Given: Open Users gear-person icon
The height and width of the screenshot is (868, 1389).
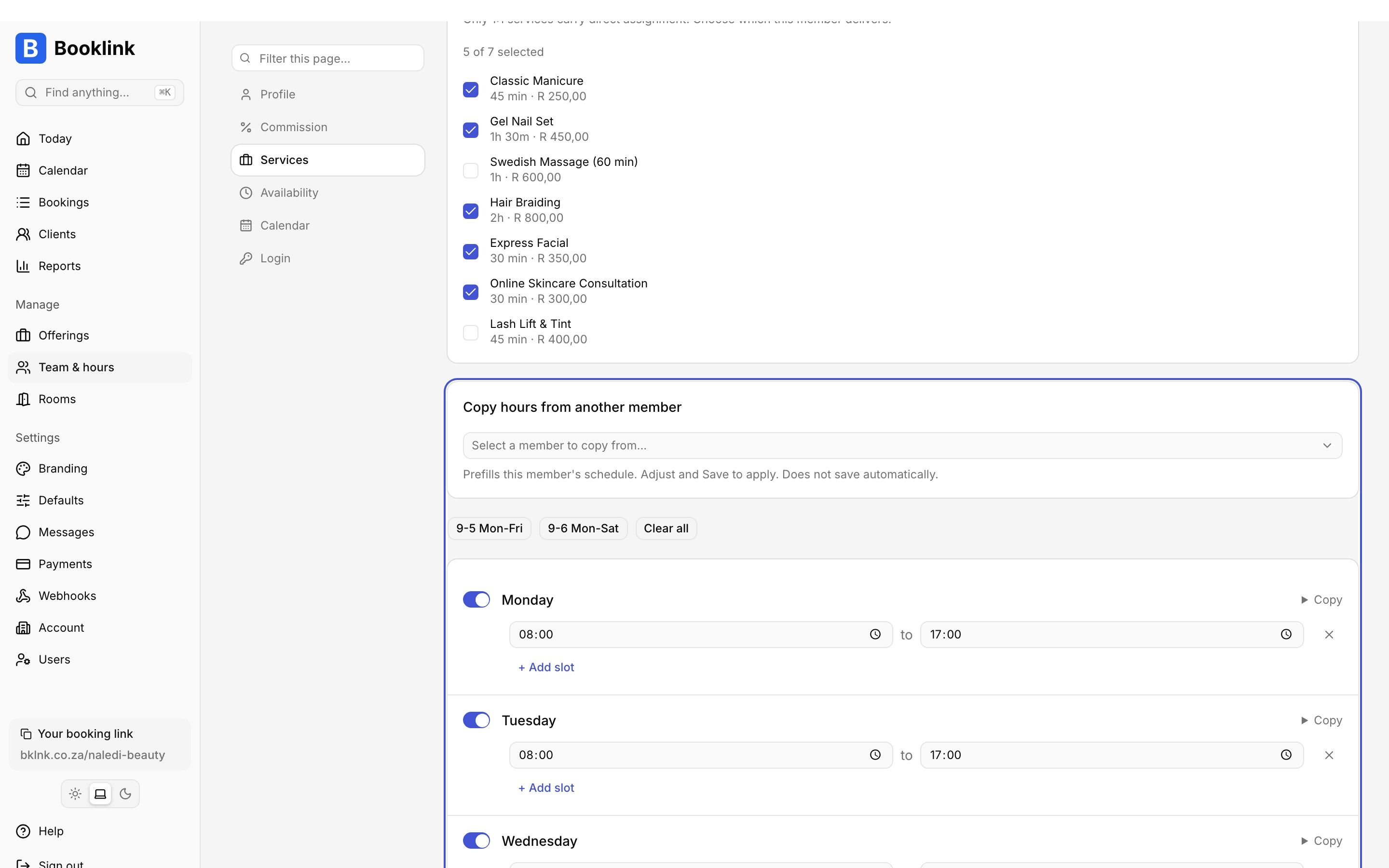Looking at the screenshot, I should [23, 660].
